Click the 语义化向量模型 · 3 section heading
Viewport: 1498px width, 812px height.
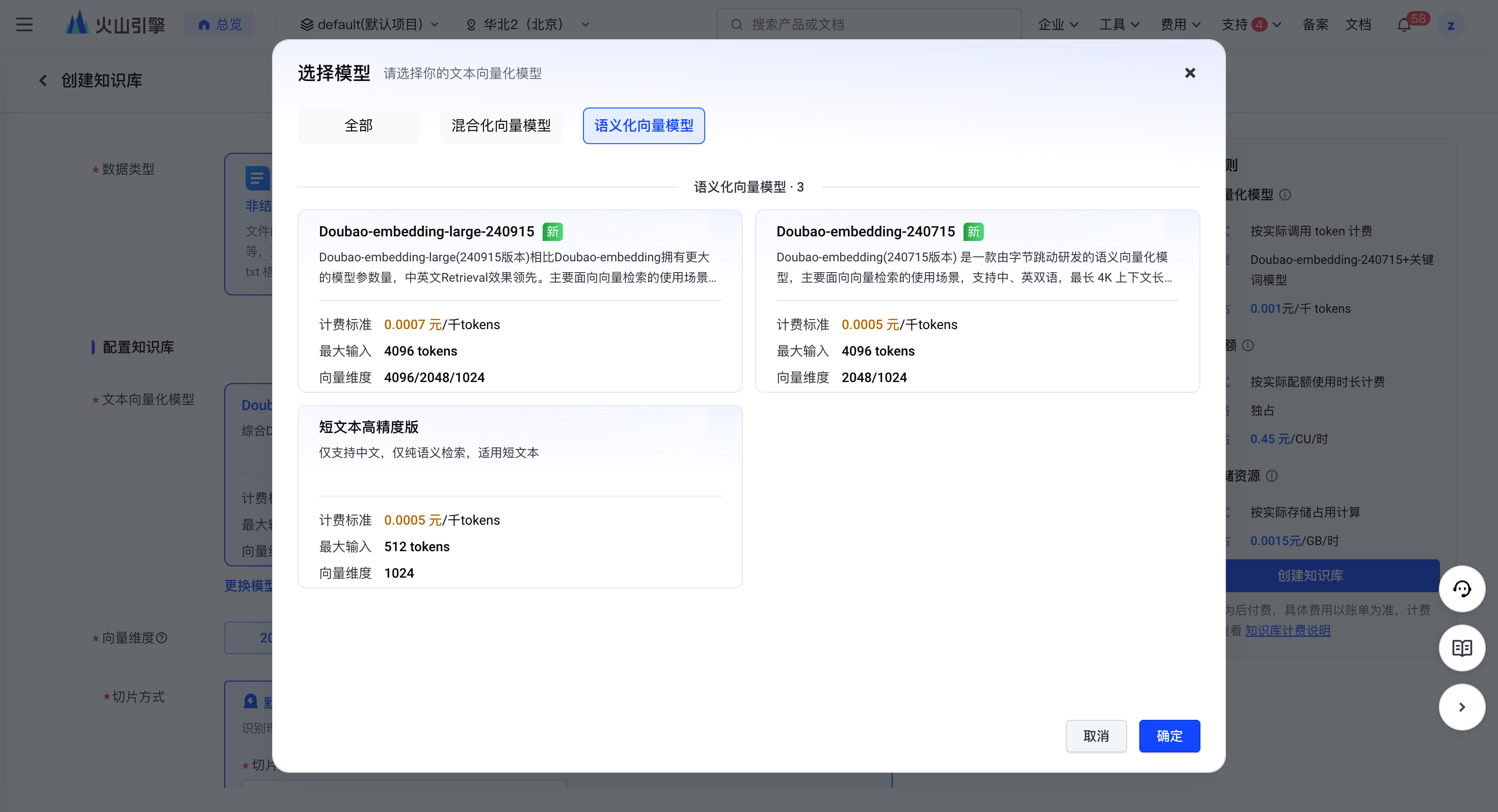tap(748, 186)
